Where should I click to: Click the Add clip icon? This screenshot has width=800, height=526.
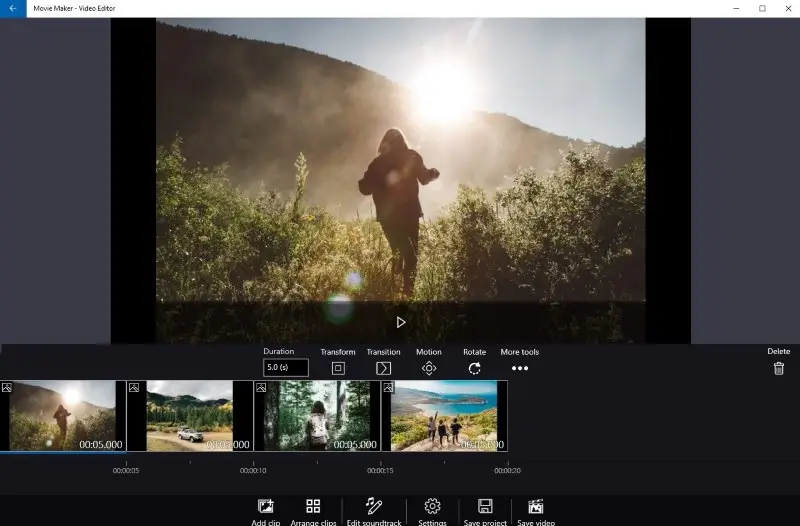tap(265, 506)
